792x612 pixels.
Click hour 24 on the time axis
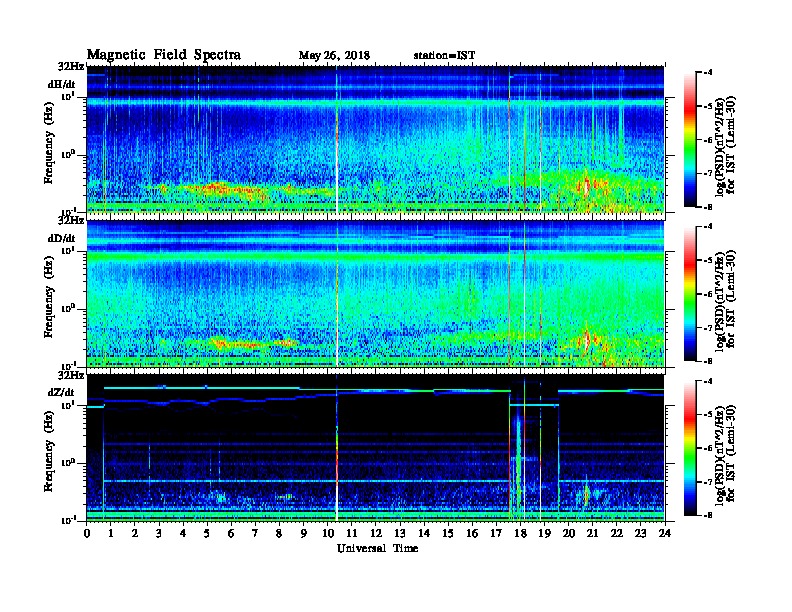[665, 533]
